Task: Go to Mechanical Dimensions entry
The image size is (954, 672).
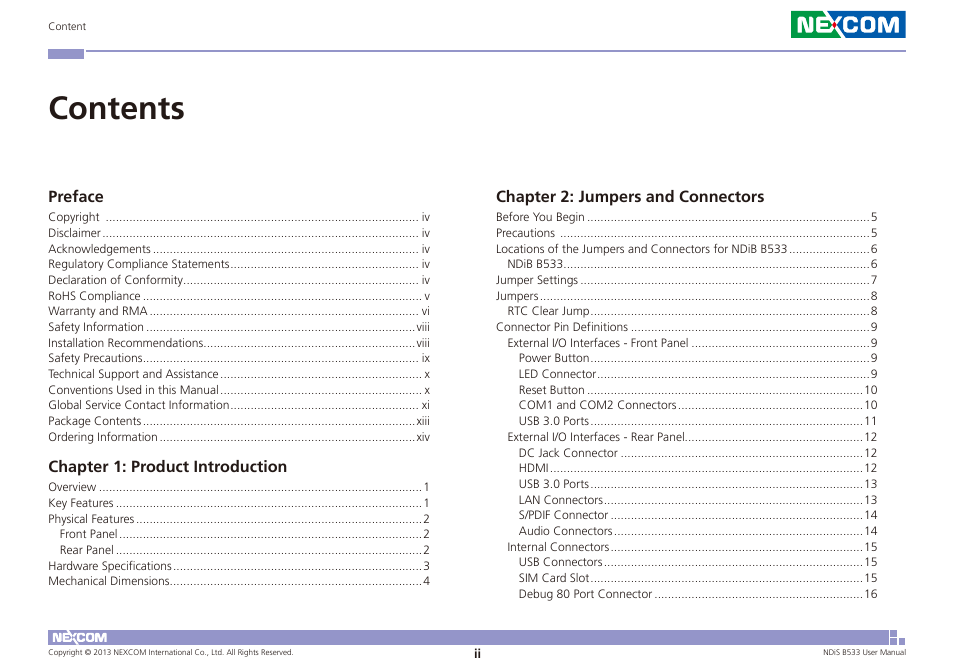Action: tap(239, 581)
